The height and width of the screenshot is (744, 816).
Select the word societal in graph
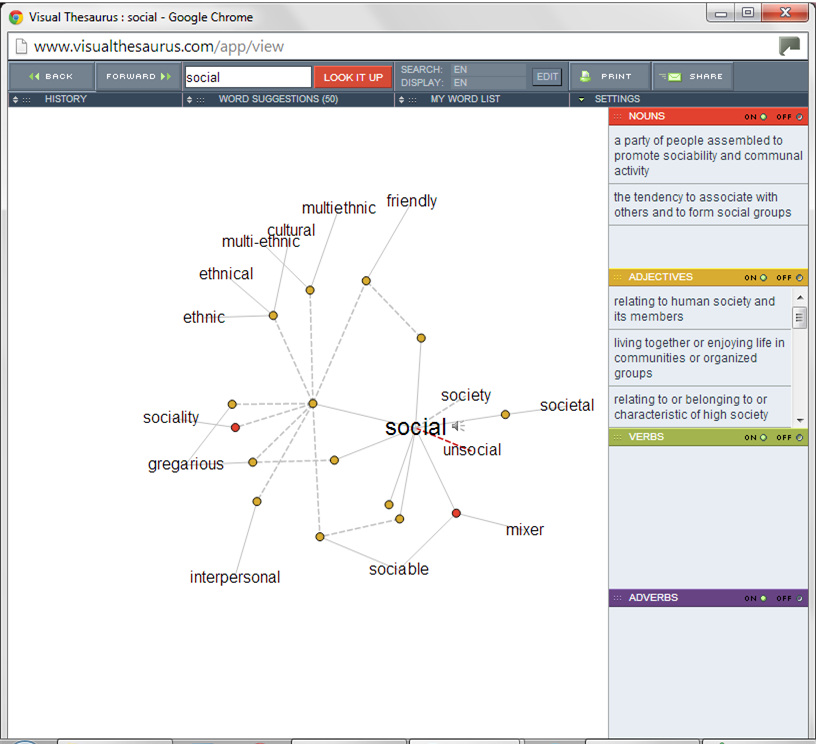coord(567,405)
